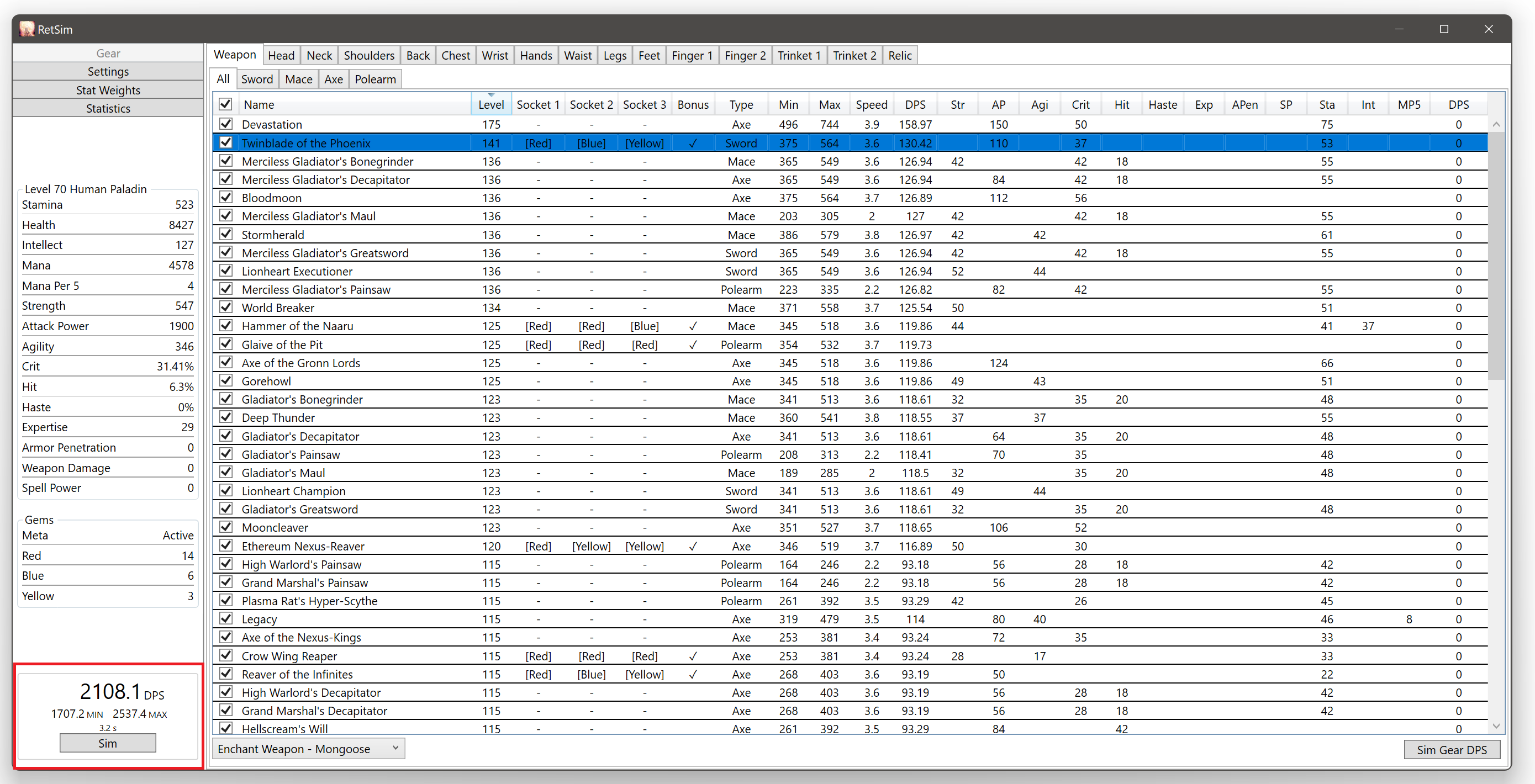Sort by the Type column header
The height and width of the screenshot is (784, 1535).
pos(741,104)
